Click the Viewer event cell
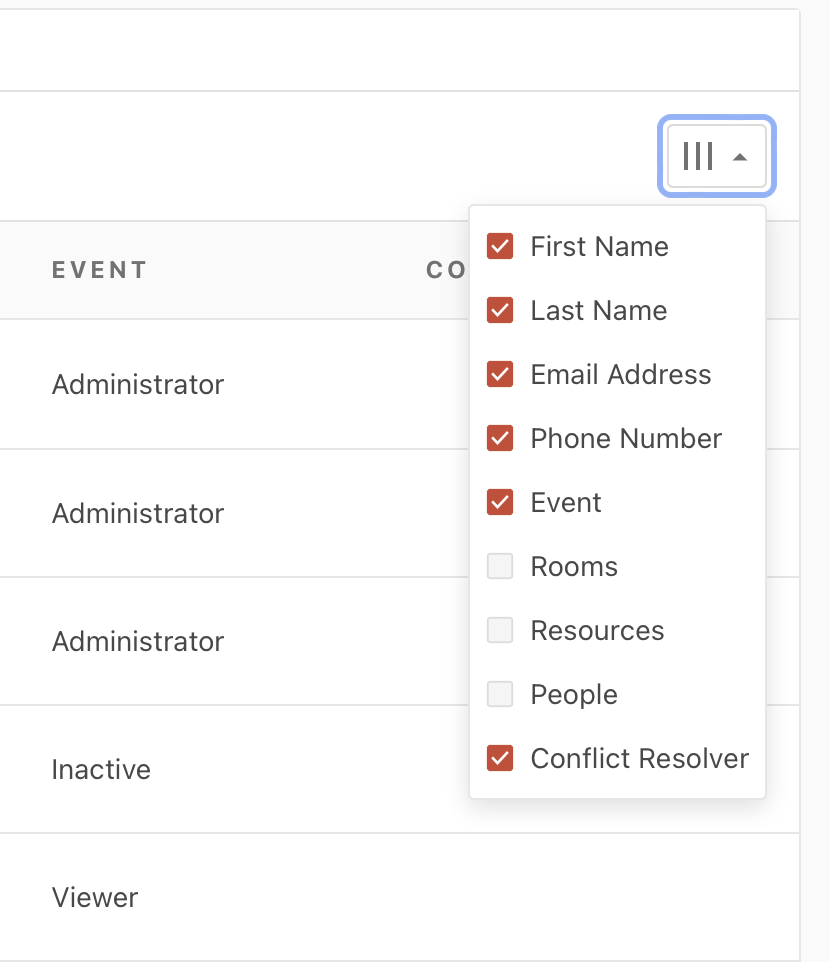 [95, 897]
